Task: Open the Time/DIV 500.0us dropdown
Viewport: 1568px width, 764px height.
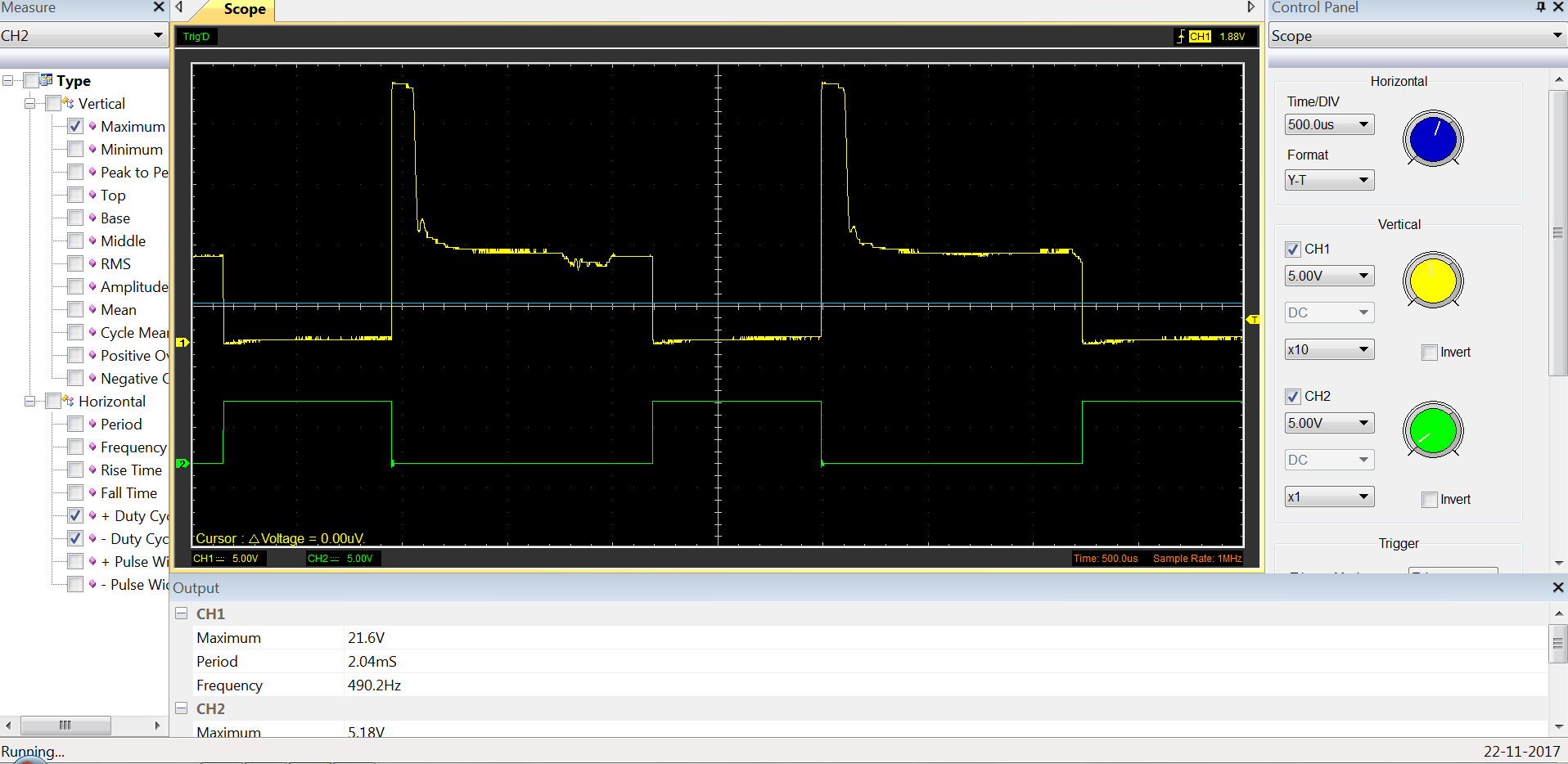Action: click(x=1329, y=124)
